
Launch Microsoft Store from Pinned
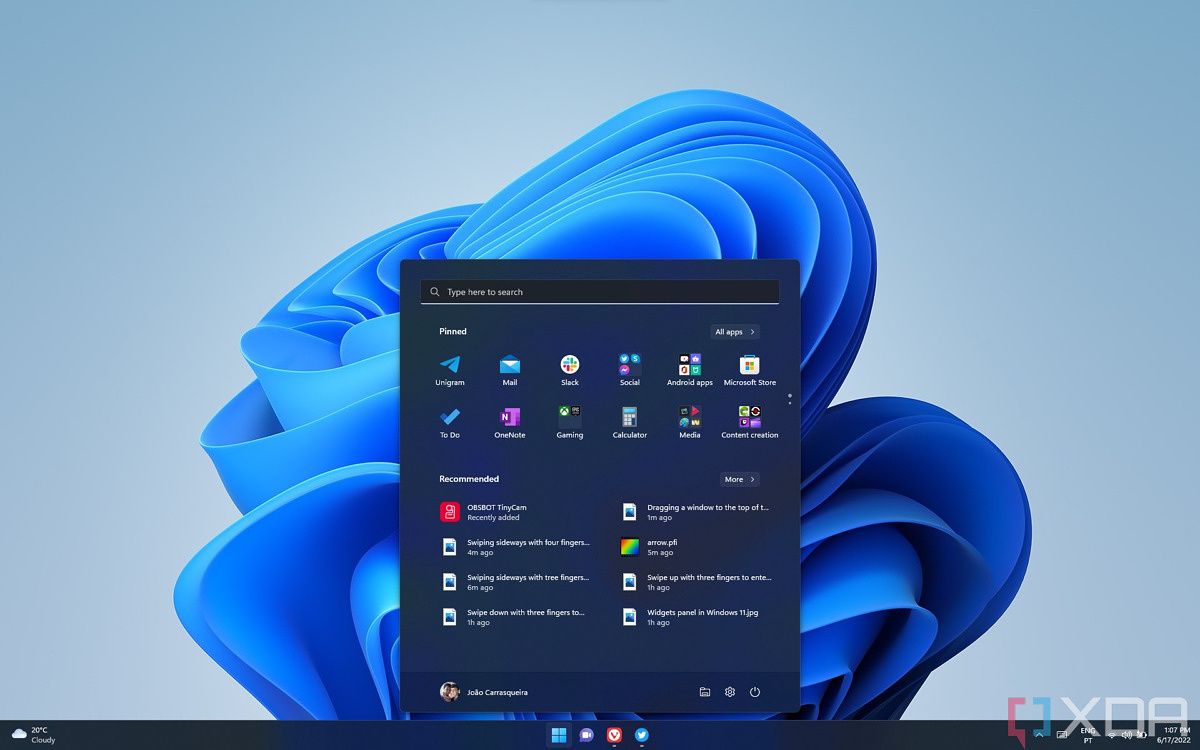click(750, 371)
